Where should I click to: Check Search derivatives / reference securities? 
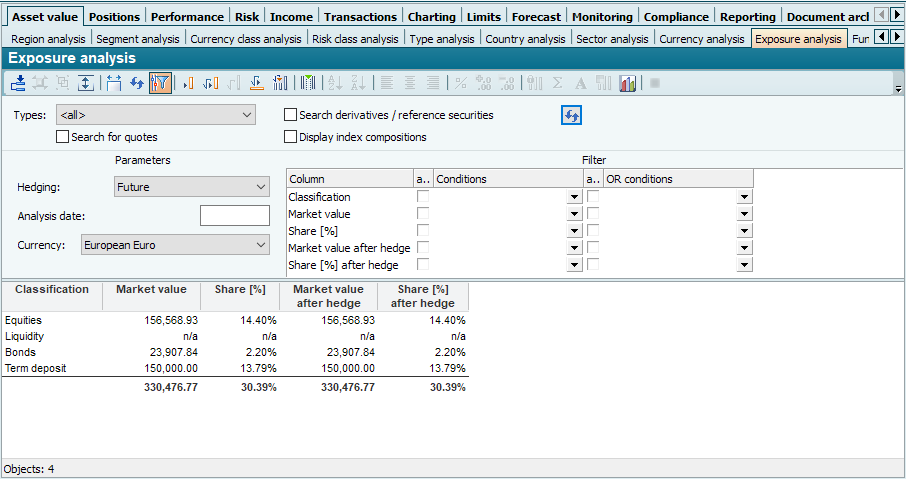tap(291, 115)
